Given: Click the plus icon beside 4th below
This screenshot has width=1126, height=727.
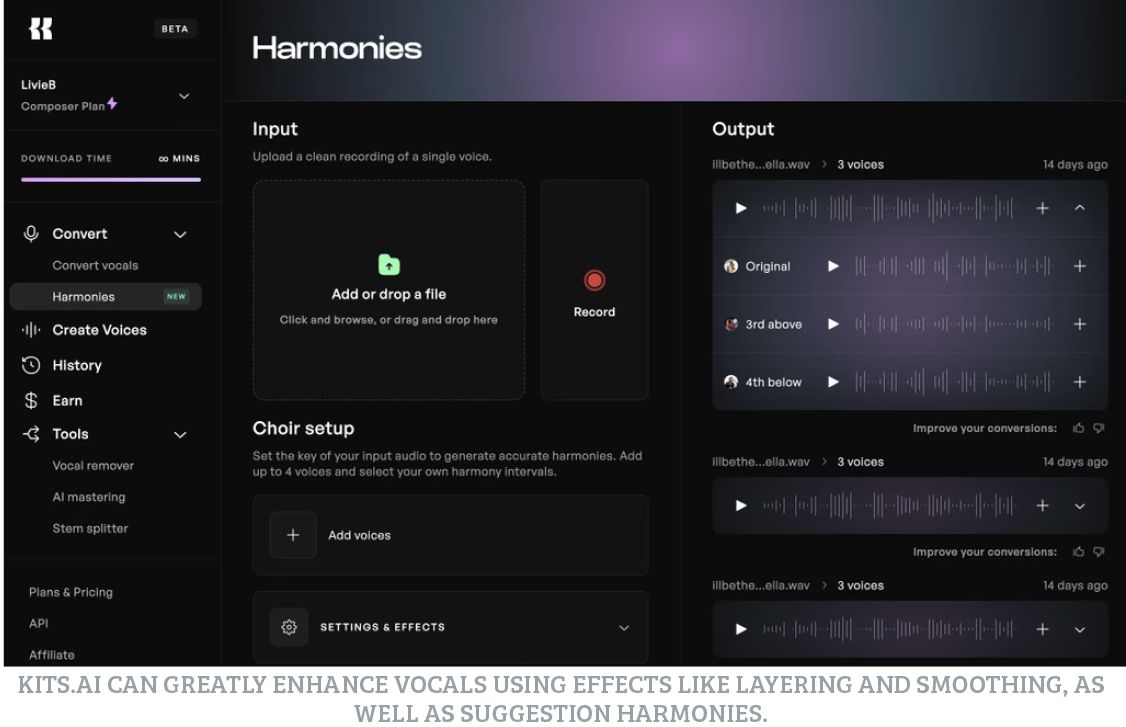Looking at the screenshot, I should pos(1079,382).
